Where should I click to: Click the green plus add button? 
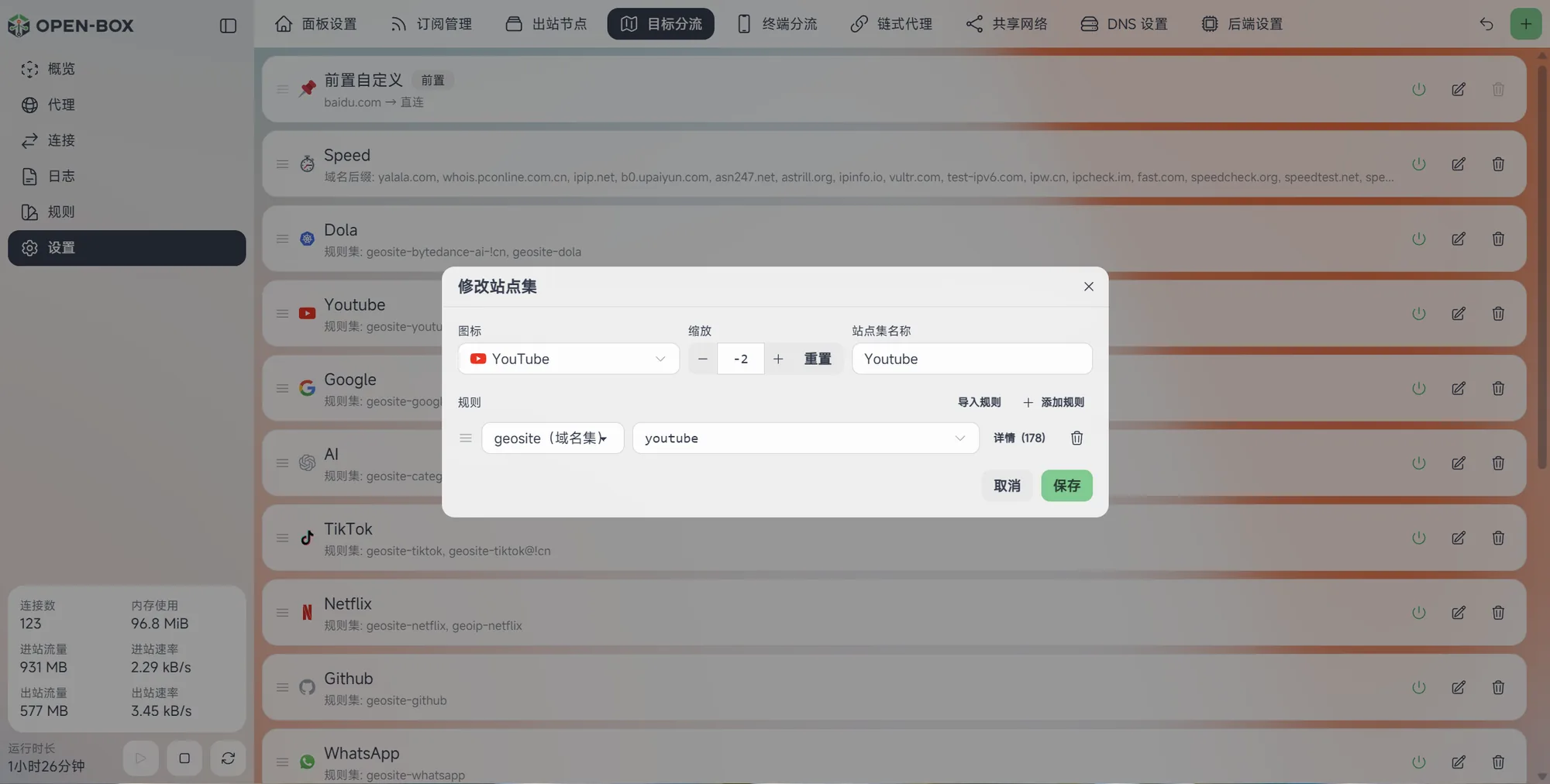pos(1525,24)
